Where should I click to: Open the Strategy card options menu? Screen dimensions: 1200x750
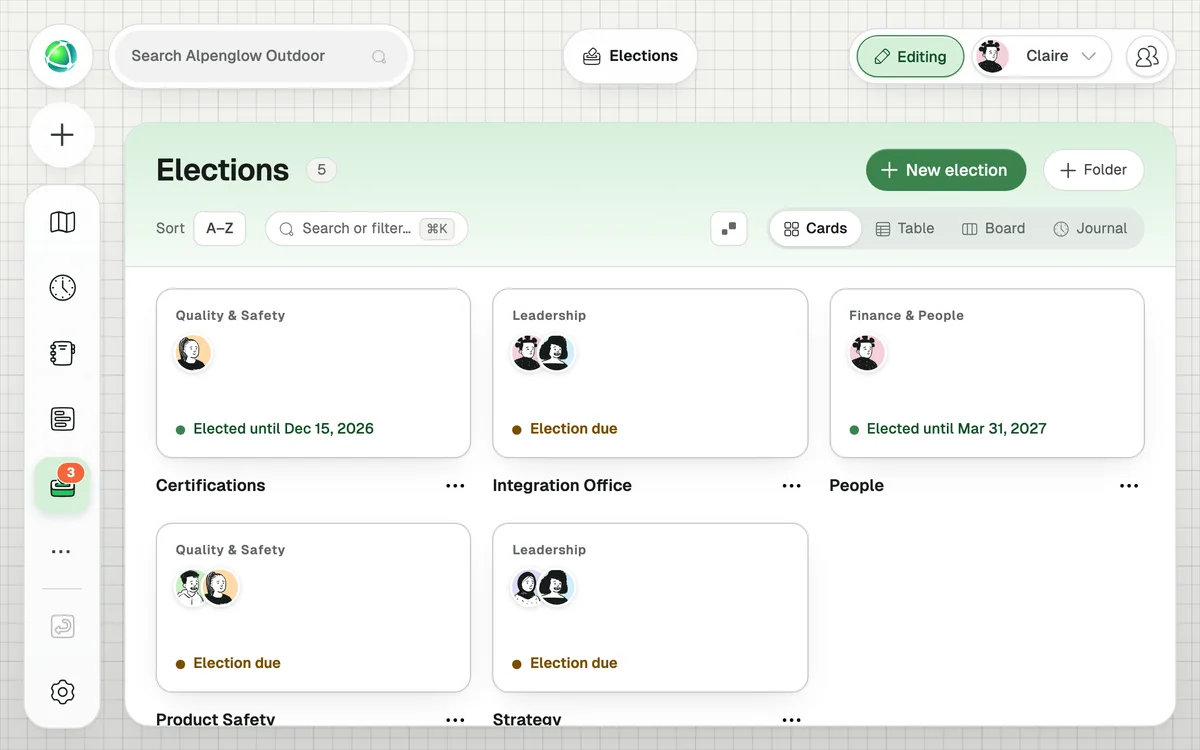coord(792,720)
